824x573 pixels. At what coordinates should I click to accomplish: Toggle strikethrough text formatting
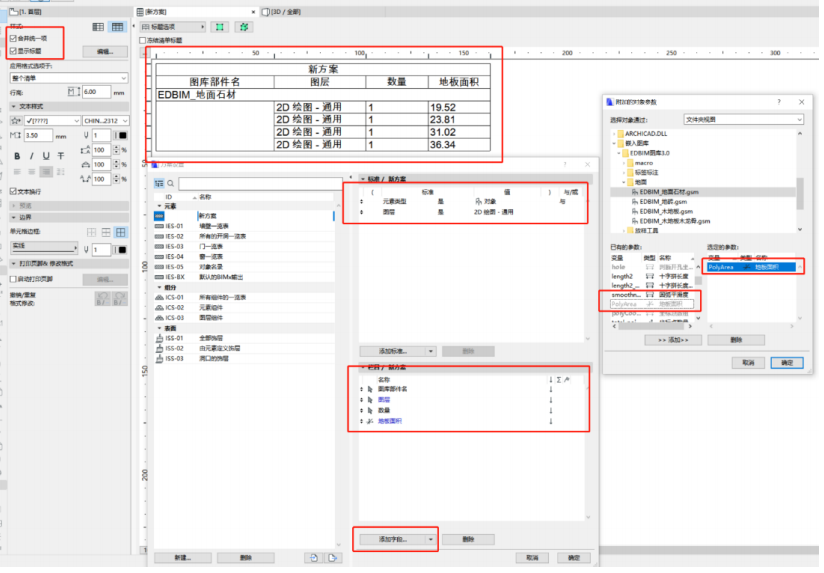[61, 156]
